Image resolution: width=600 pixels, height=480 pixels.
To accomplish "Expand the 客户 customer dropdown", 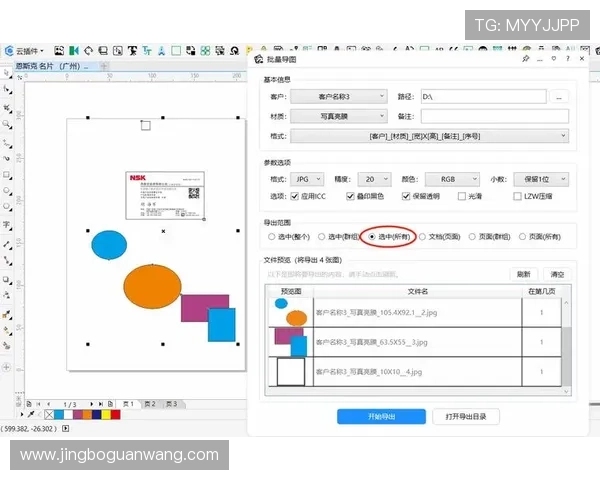I will (338, 96).
